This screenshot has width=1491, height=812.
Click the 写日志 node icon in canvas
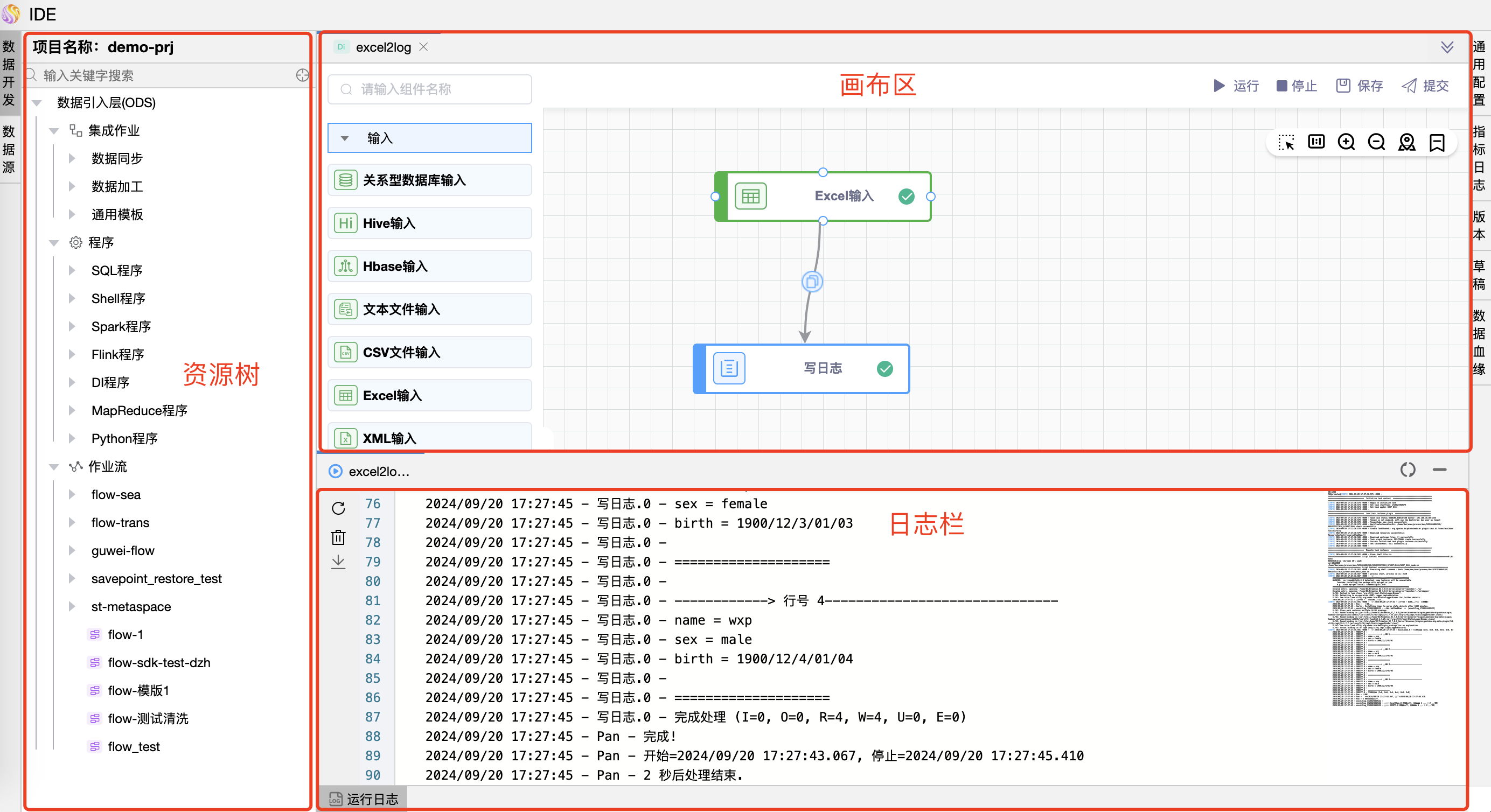728,368
